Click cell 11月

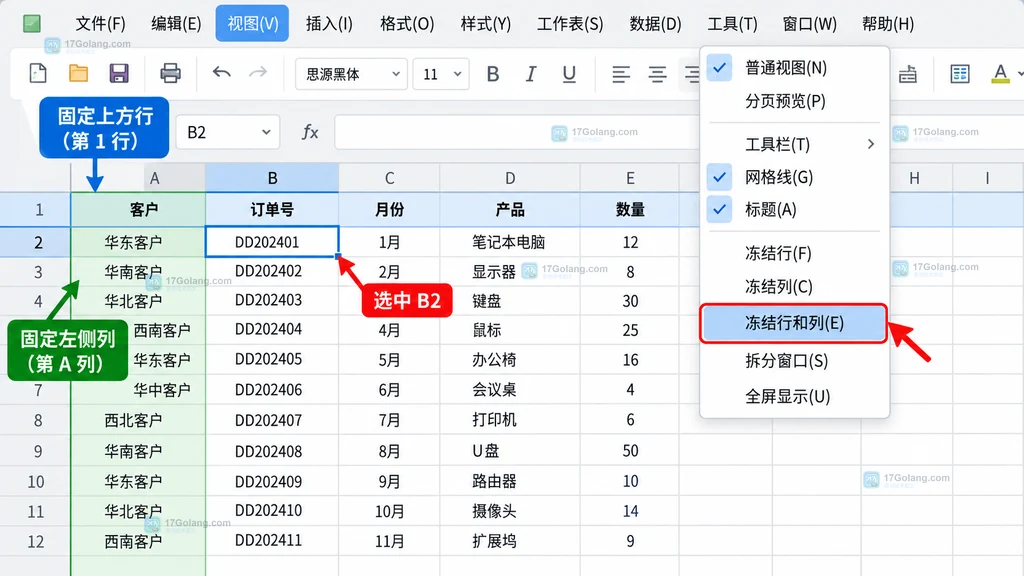(389, 541)
